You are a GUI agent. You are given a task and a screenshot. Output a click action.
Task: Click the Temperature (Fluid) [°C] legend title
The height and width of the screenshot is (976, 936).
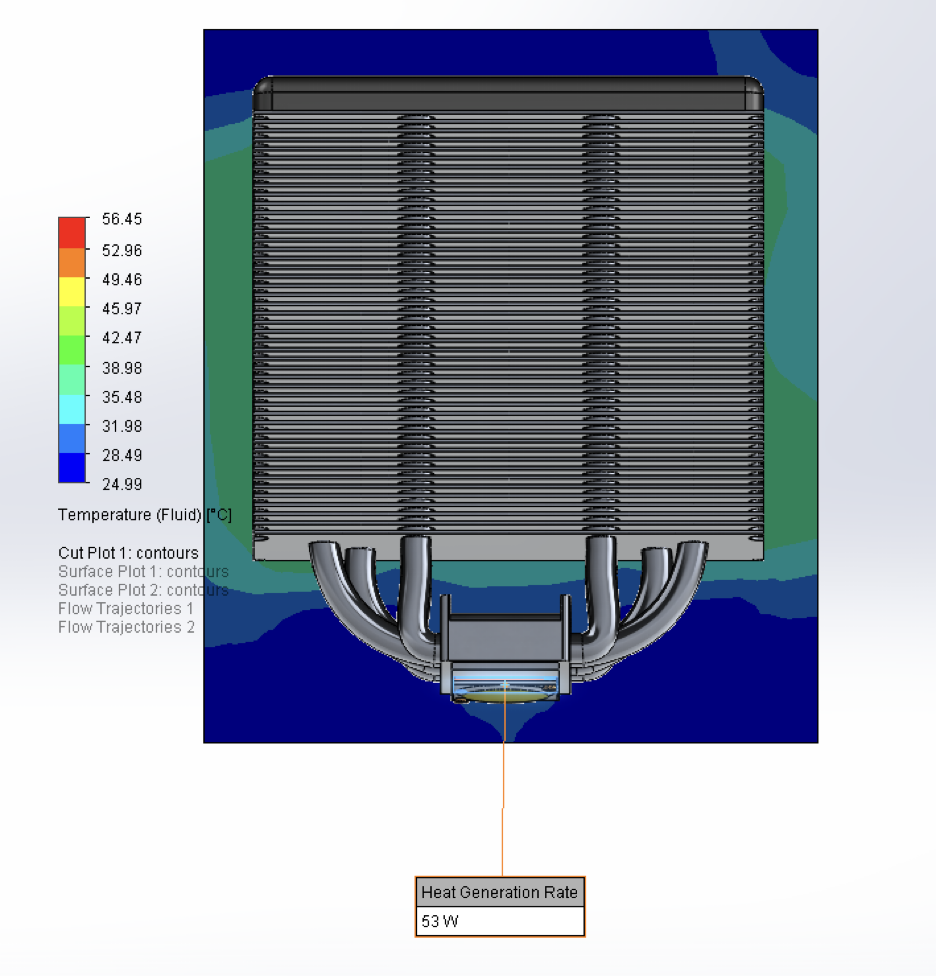(144, 515)
